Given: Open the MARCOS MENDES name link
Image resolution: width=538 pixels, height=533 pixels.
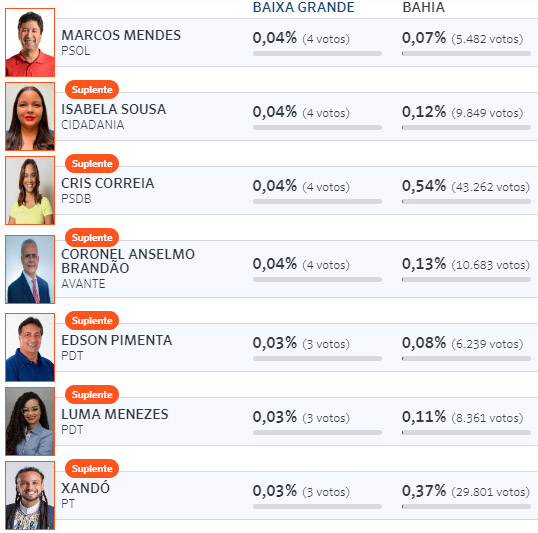Looking at the screenshot, I should tap(121, 35).
